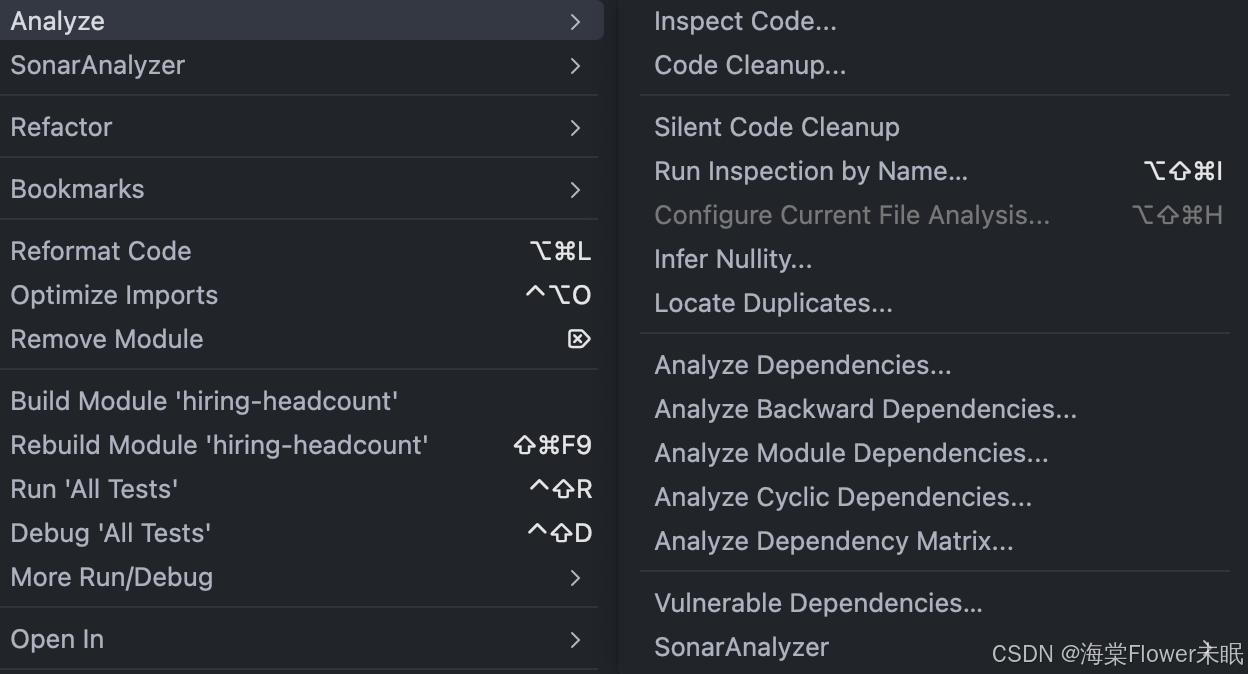Open Inspect Code dialog
The height and width of the screenshot is (674, 1248).
pyautogui.click(x=745, y=22)
